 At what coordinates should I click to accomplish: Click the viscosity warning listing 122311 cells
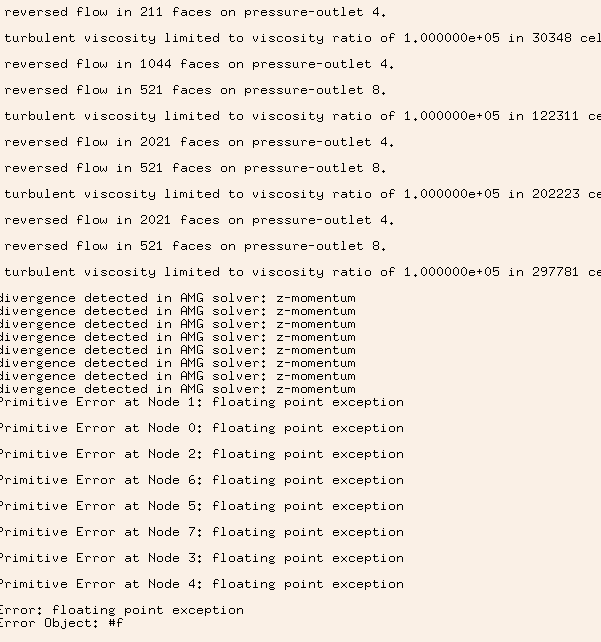pyautogui.click(x=300, y=116)
